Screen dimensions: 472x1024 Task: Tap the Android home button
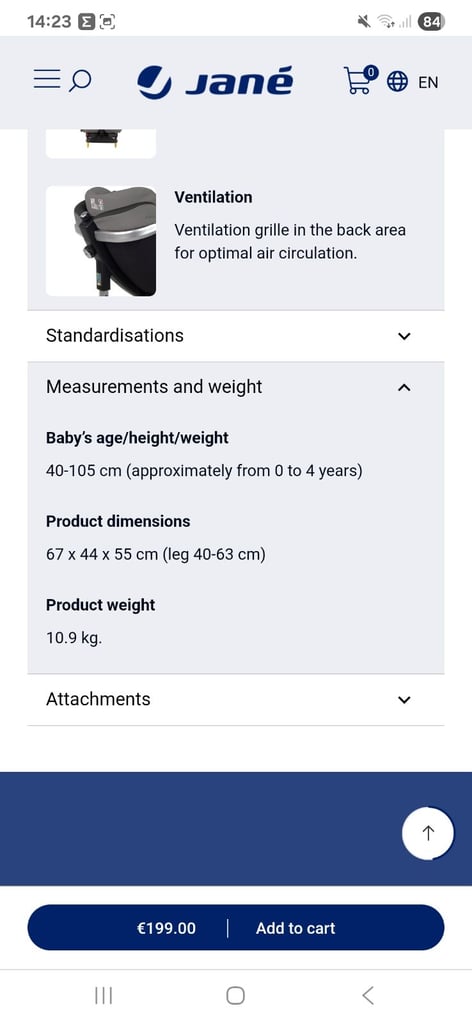[x=236, y=995]
